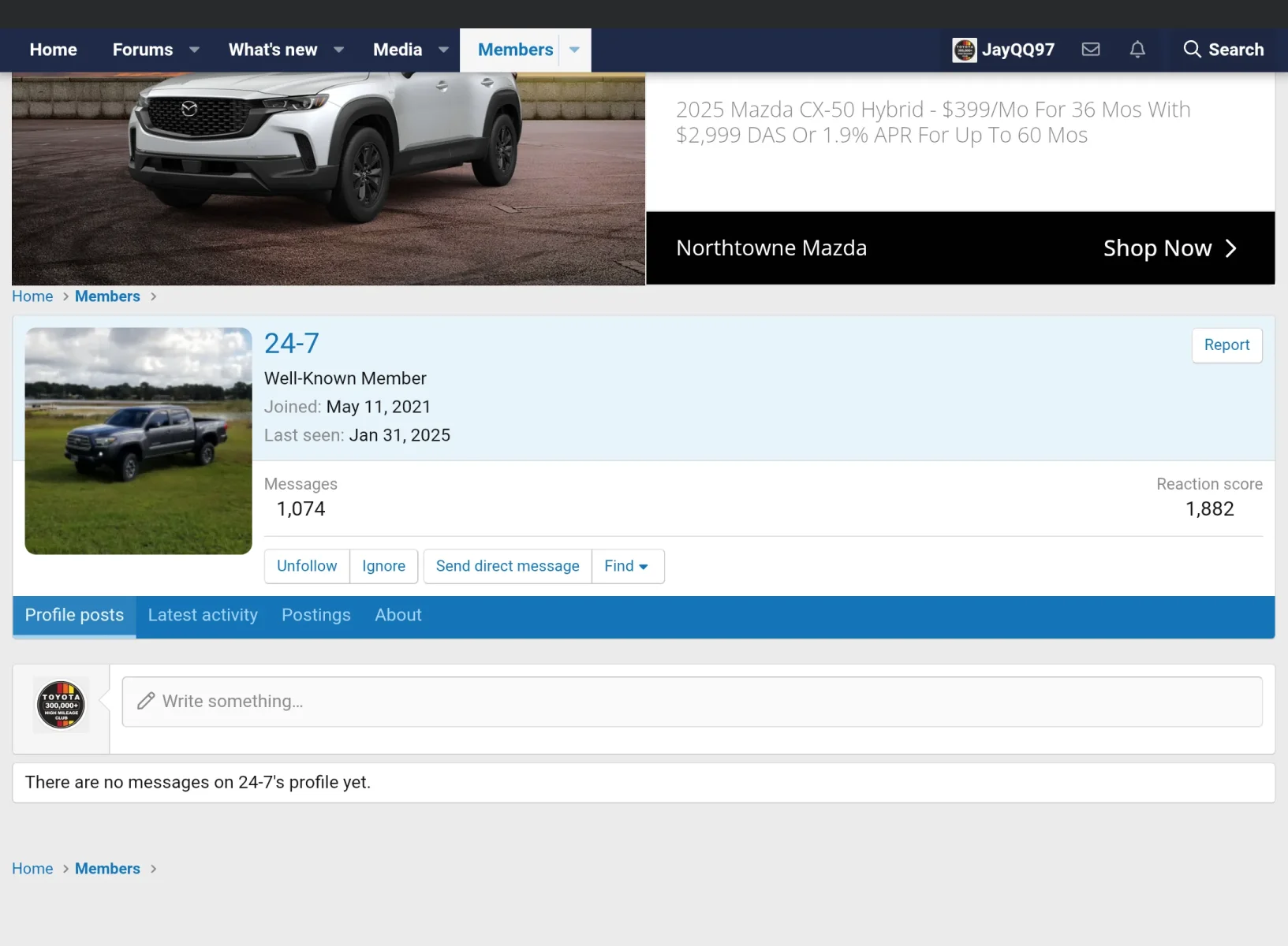Click bottom breadcrumb Home link

32,869
